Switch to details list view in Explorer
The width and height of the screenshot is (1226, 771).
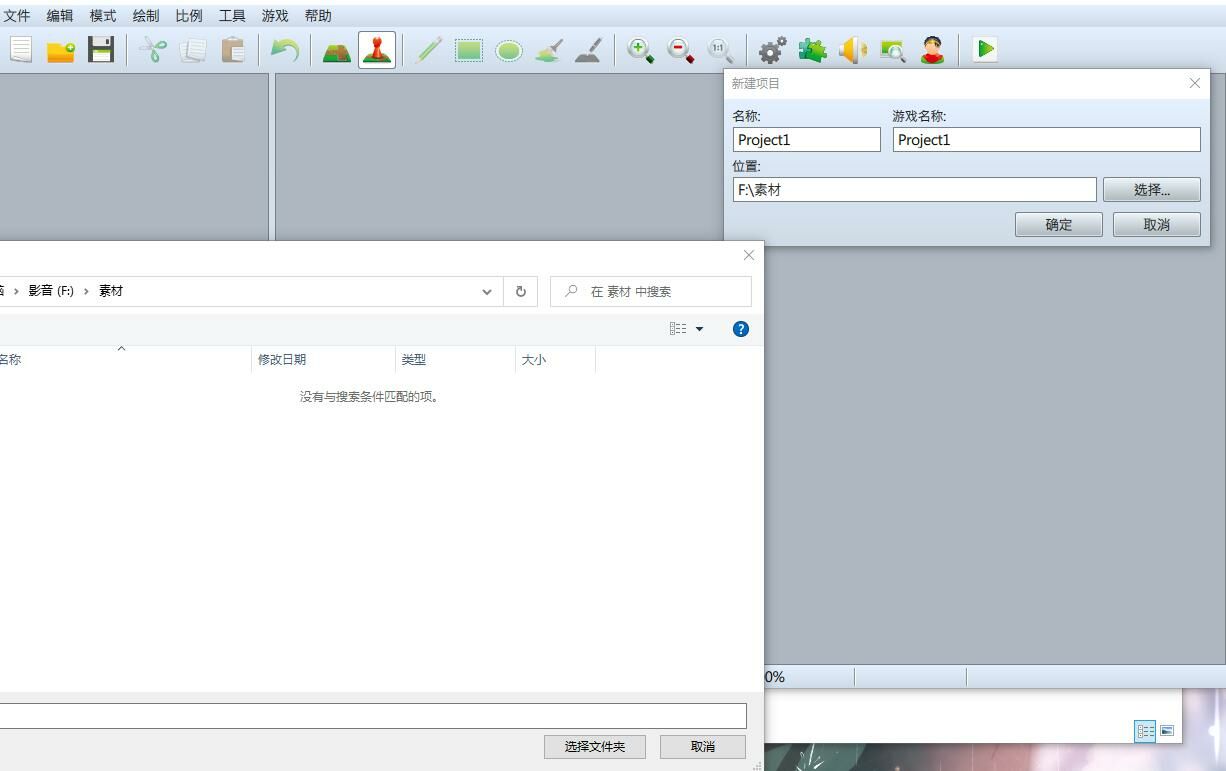point(1145,731)
